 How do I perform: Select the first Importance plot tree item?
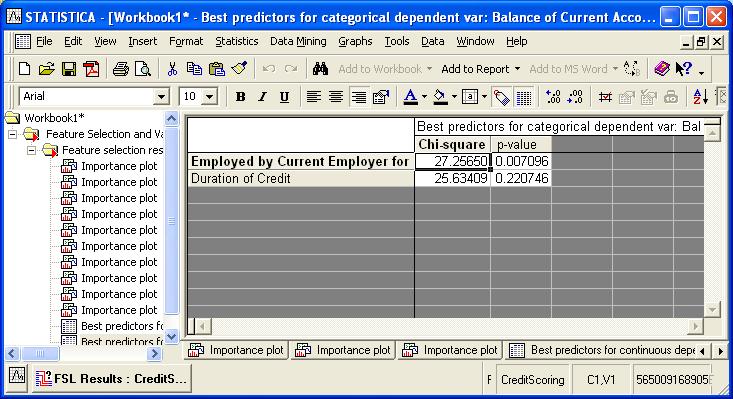click(119, 166)
